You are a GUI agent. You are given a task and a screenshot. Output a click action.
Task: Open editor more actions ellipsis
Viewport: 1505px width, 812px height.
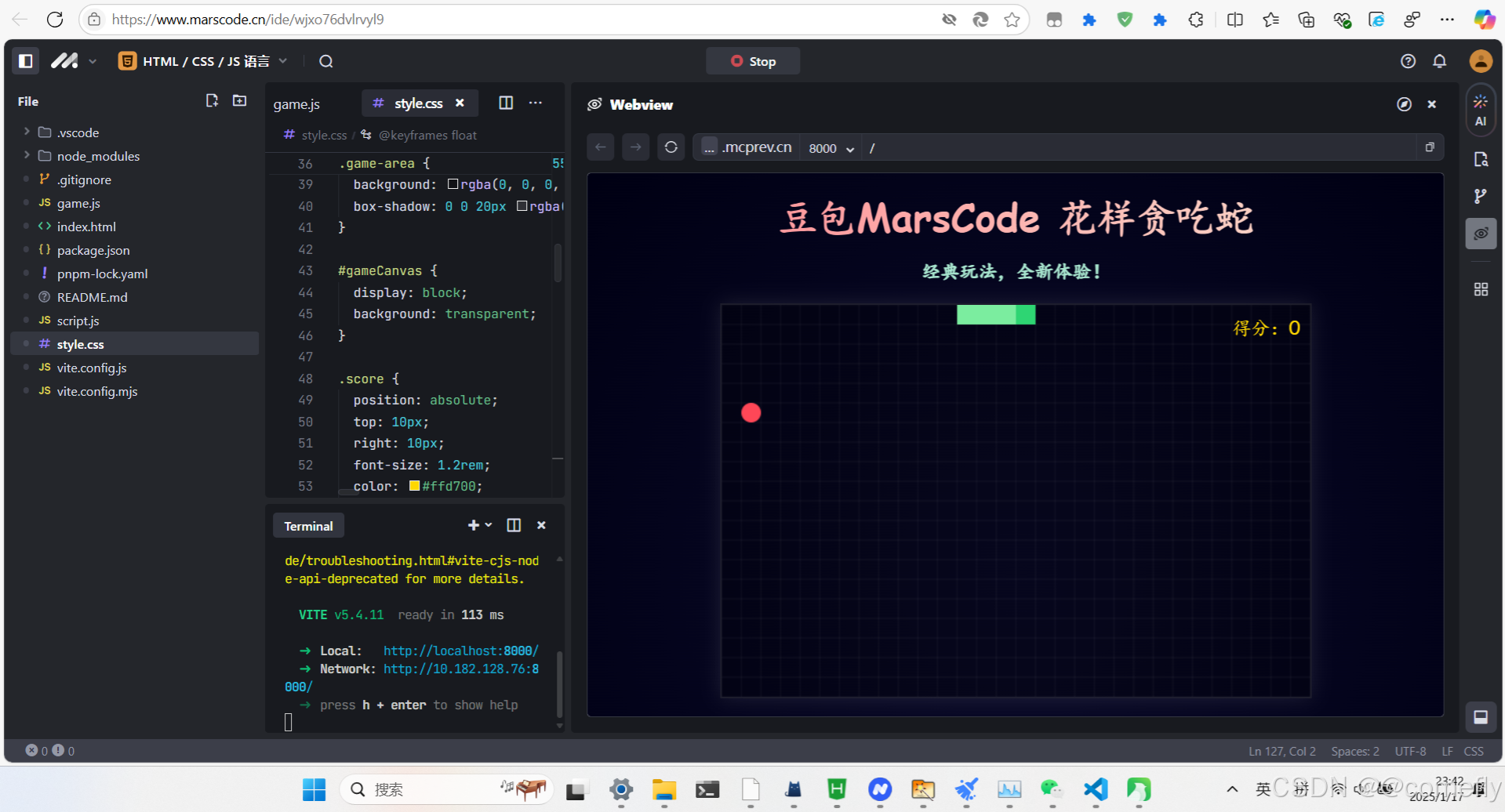tap(536, 103)
